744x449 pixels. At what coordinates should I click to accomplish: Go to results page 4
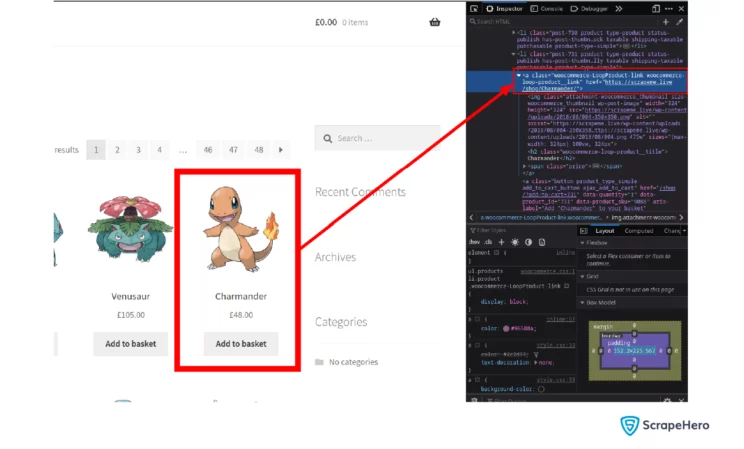pos(159,150)
